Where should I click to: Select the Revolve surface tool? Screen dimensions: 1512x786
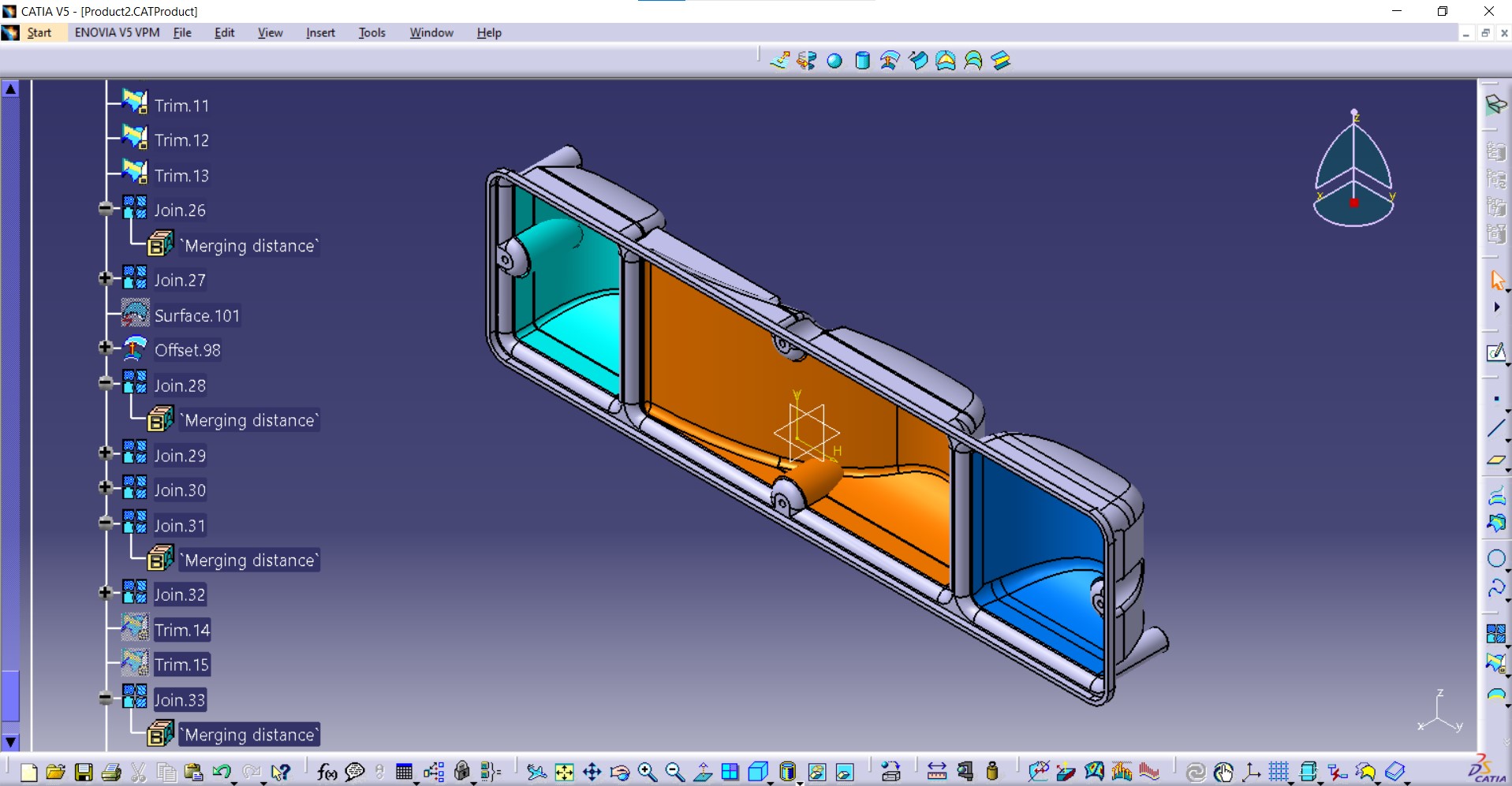point(807,61)
